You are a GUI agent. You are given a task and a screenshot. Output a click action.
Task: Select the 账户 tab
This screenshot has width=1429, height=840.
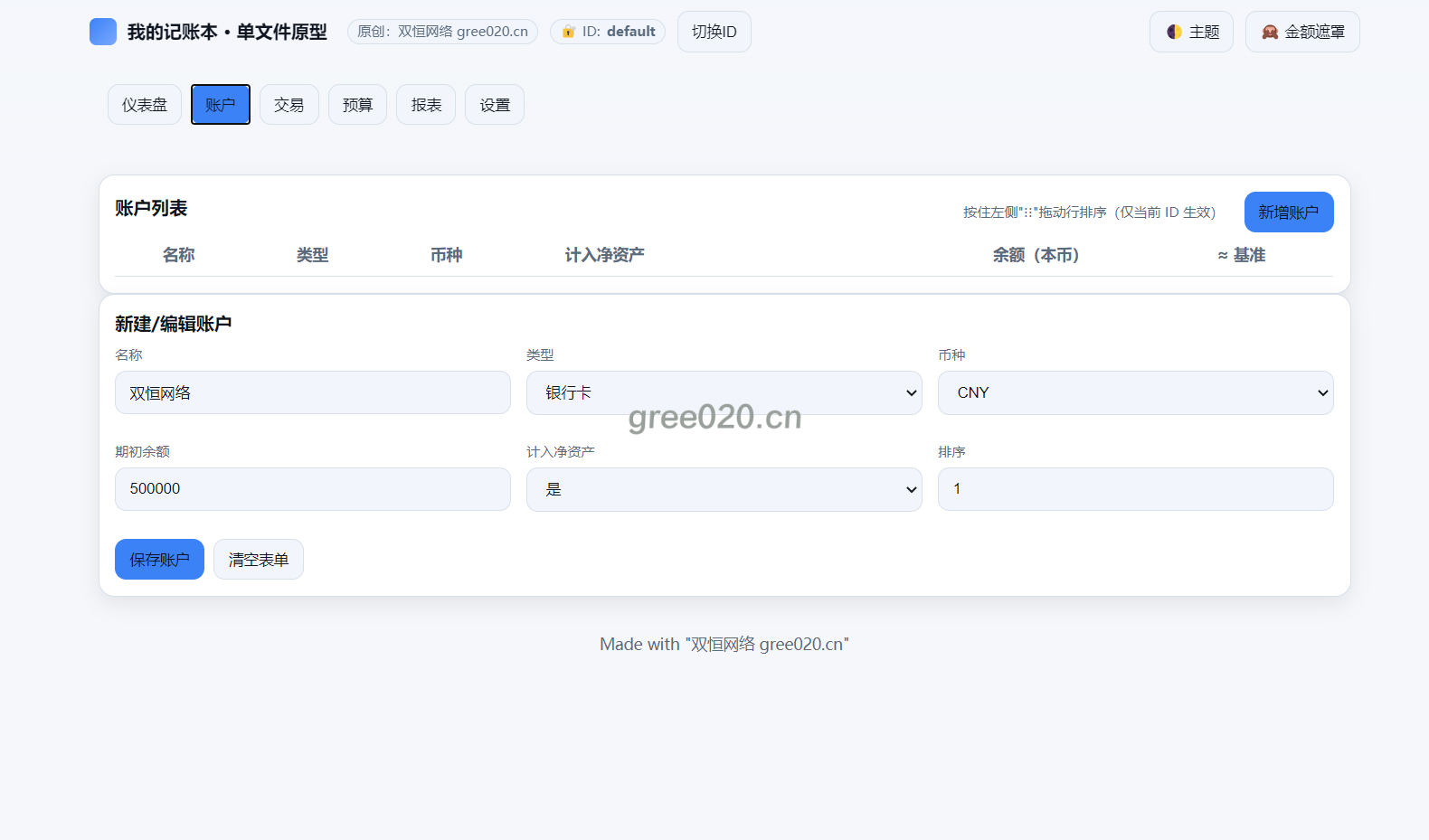click(x=221, y=105)
